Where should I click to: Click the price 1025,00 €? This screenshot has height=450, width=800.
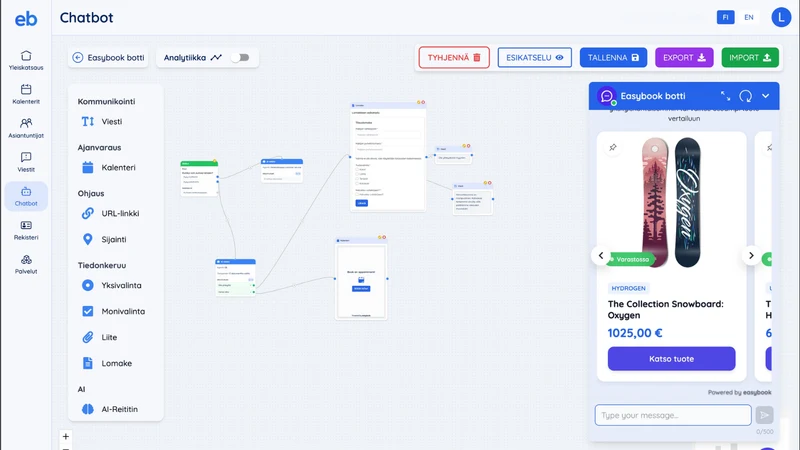[x=635, y=333]
